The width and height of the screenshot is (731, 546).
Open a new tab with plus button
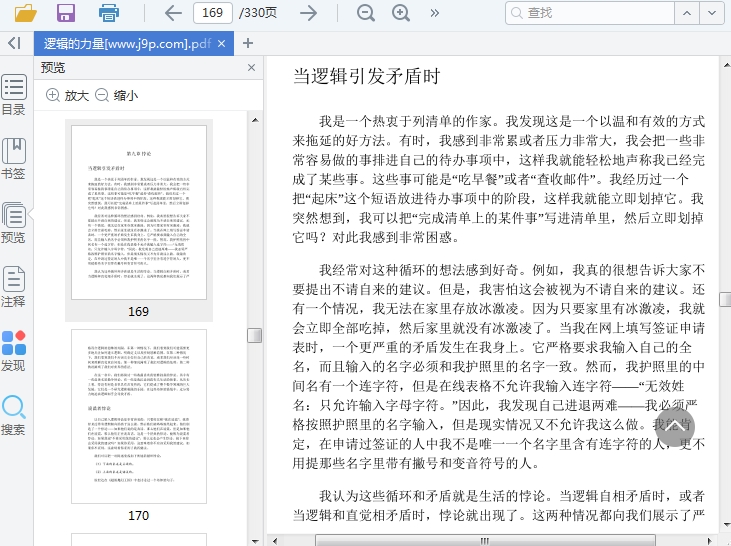[248, 43]
